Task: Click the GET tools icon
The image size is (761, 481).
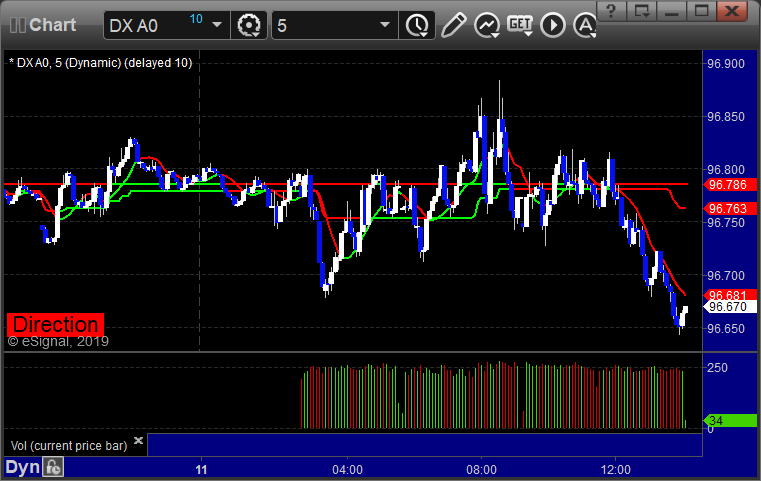Action: 520,25
